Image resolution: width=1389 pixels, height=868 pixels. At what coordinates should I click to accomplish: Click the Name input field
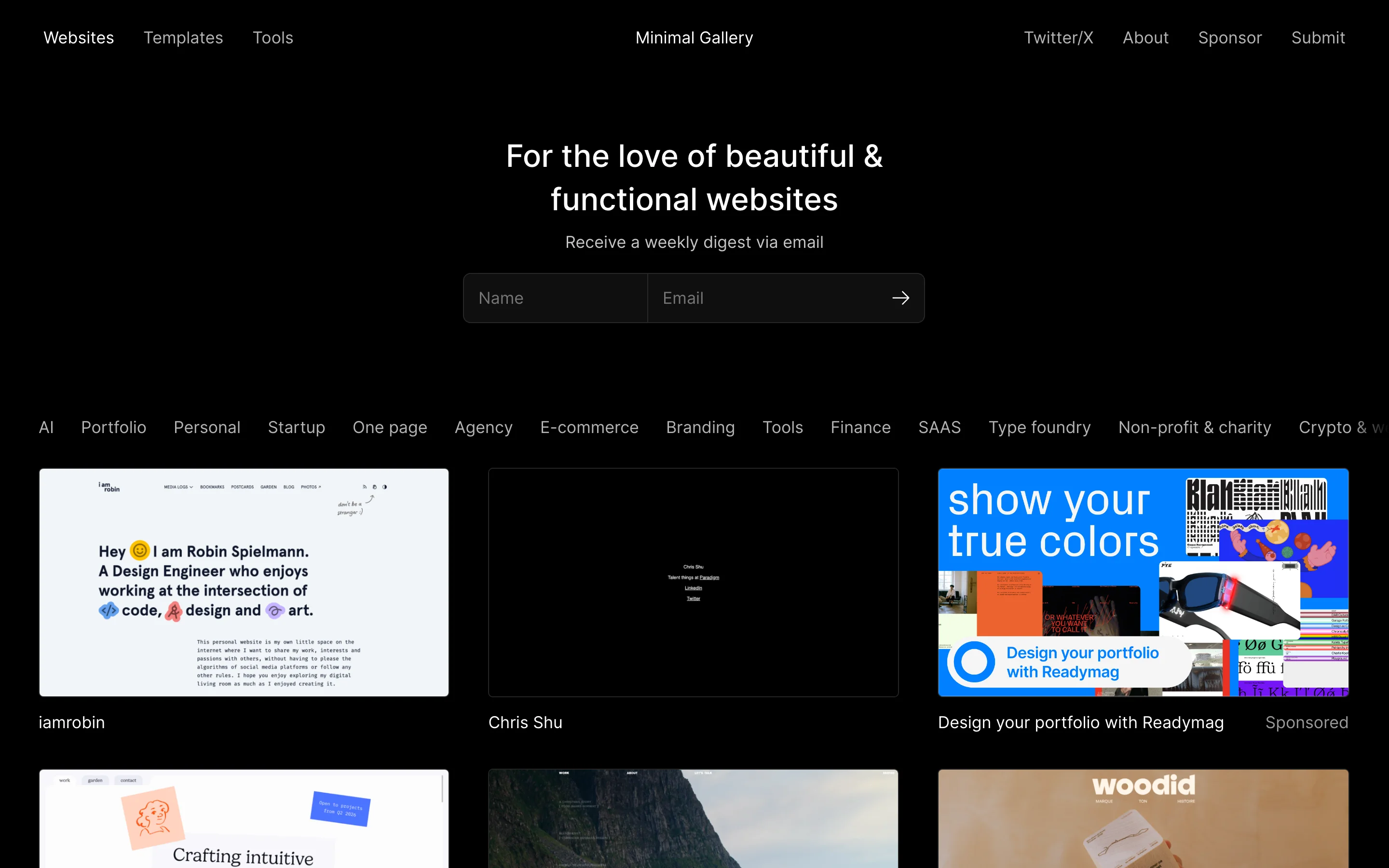555,298
